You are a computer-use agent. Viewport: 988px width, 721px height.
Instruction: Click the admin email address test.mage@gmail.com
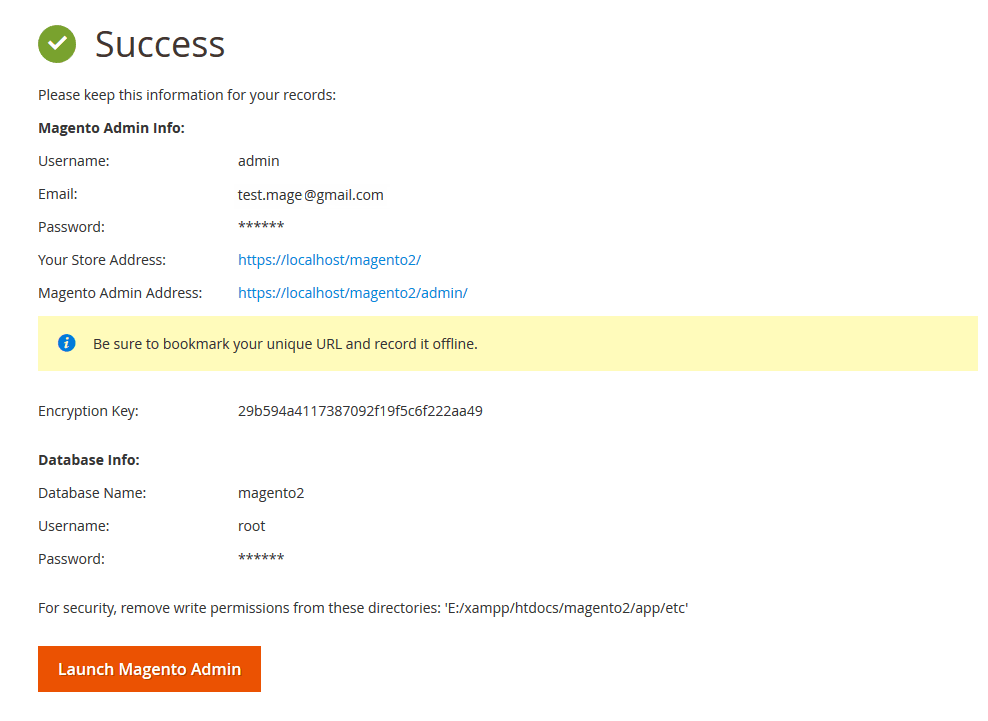click(x=310, y=195)
